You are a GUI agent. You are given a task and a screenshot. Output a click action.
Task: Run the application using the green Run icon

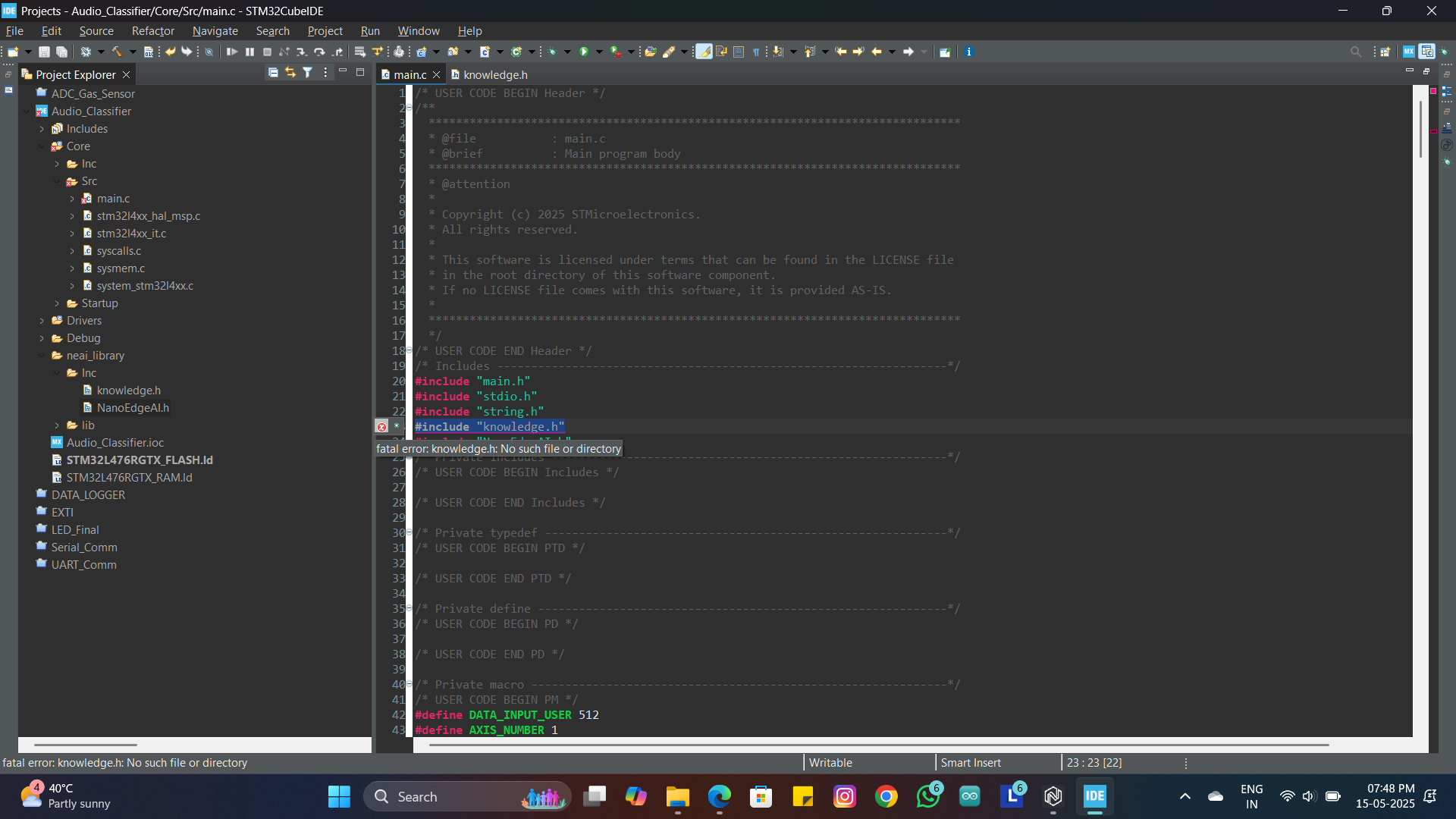point(585,52)
